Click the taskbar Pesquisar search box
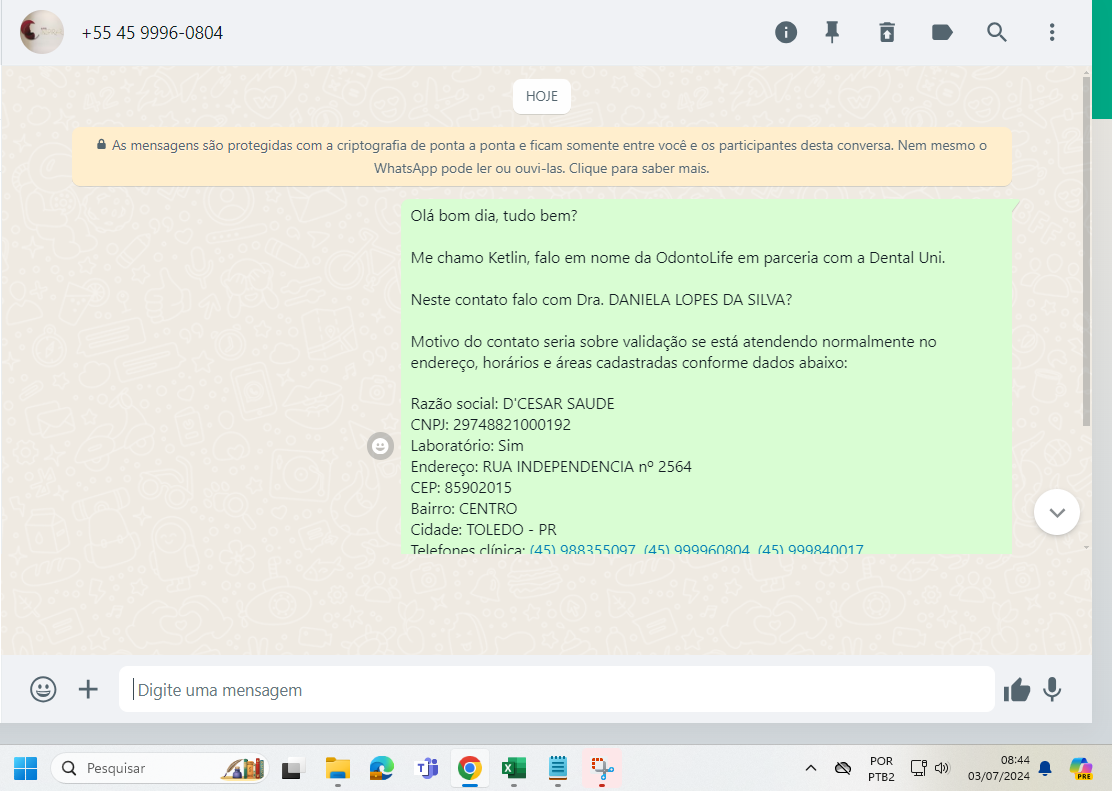Screen dimensions: 1112x791 click(160, 768)
